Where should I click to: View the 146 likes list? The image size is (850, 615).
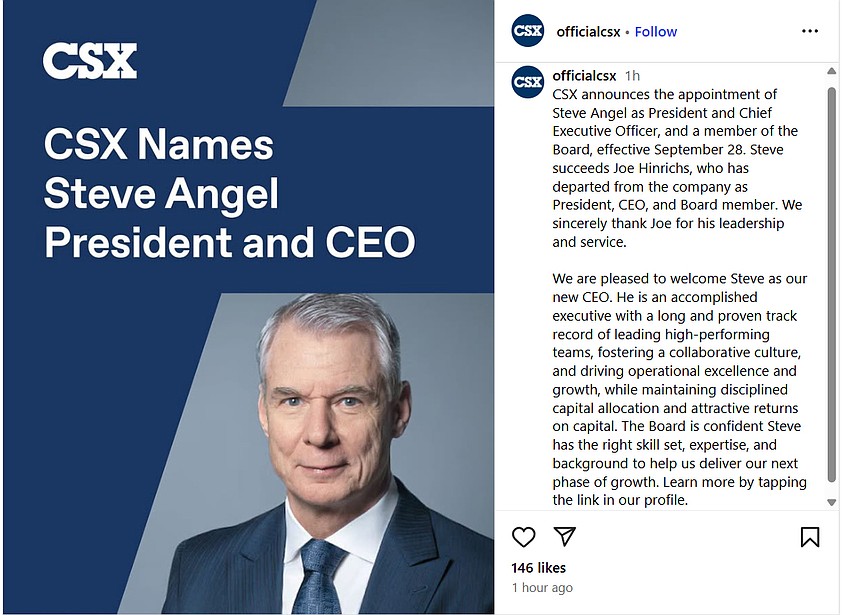538,568
